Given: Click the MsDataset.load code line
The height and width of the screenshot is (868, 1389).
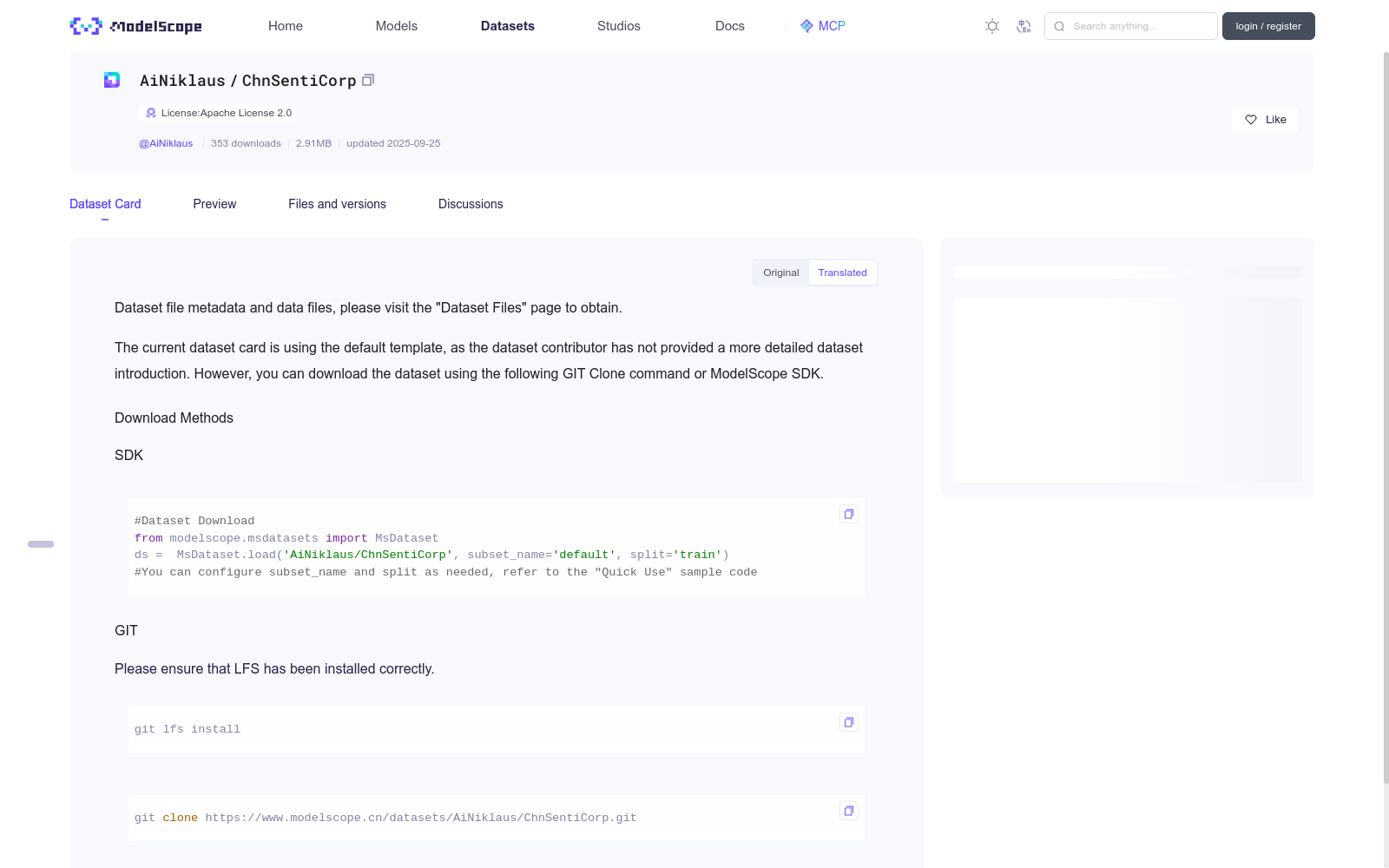Looking at the screenshot, I should (x=431, y=555).
